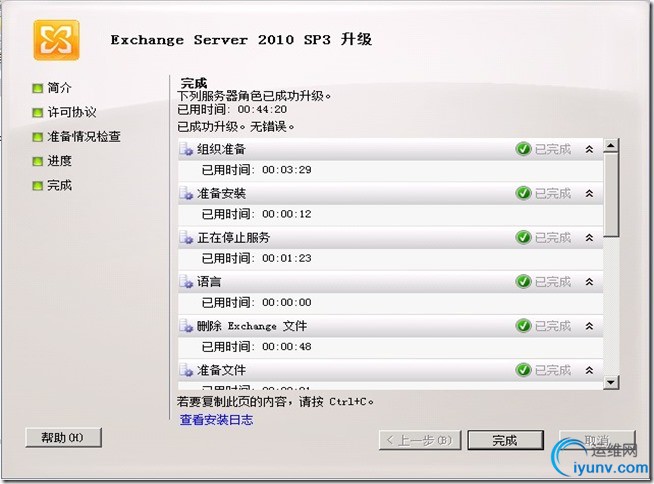Click green checkmark in 删除 Exchange 文件 row
654x484 pixels.
(x=523, y=326)
